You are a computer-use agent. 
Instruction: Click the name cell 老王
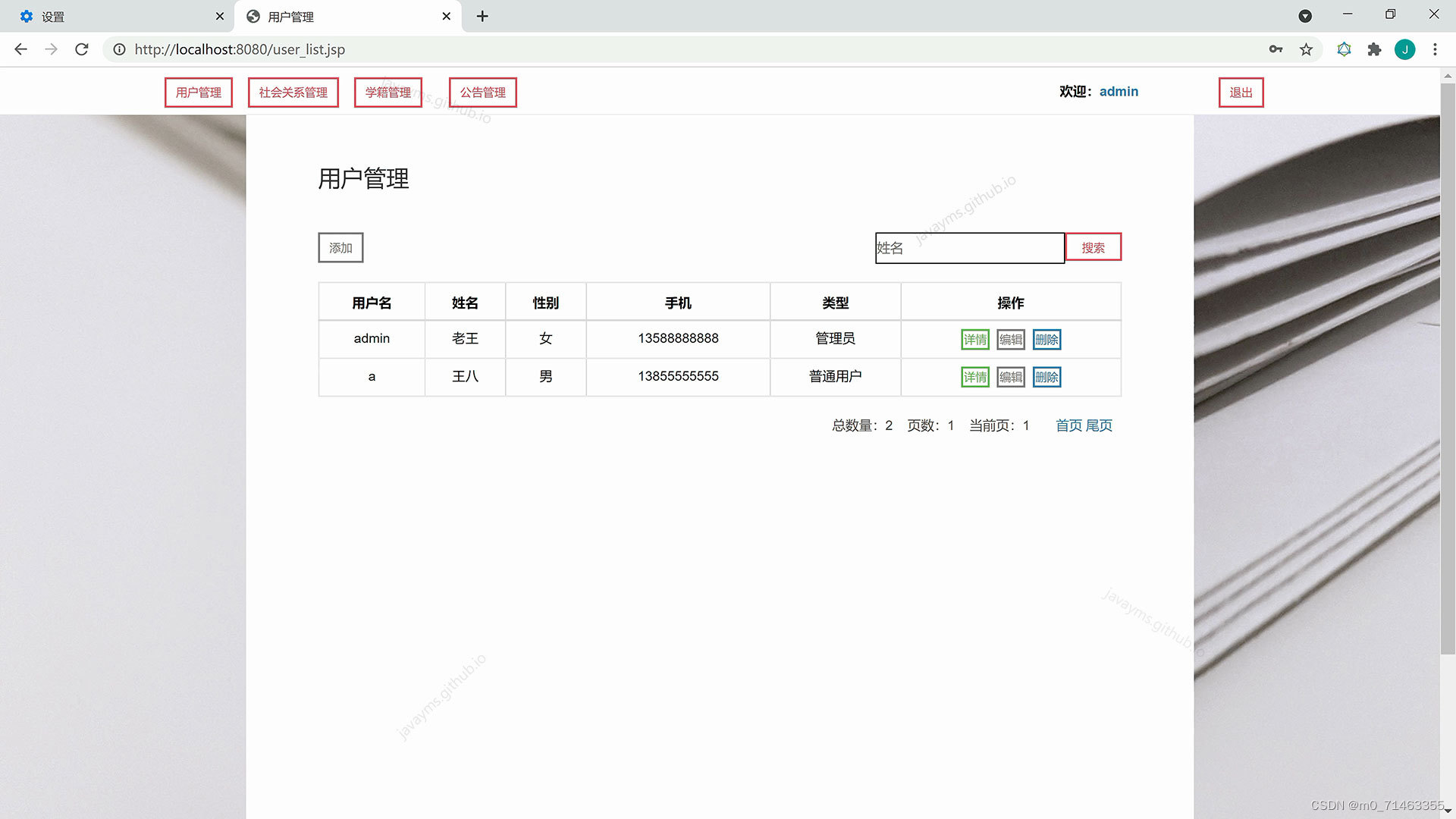click(465, 338)
